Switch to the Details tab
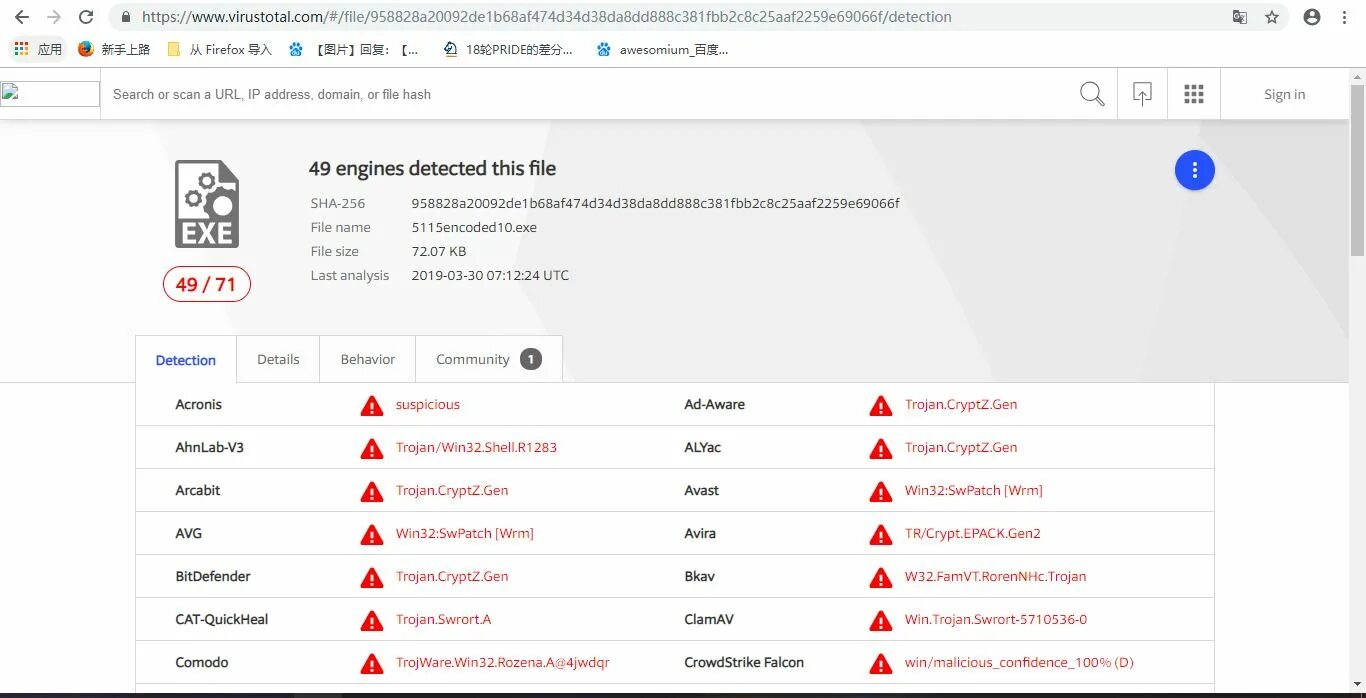 click(x=278, y=360)
